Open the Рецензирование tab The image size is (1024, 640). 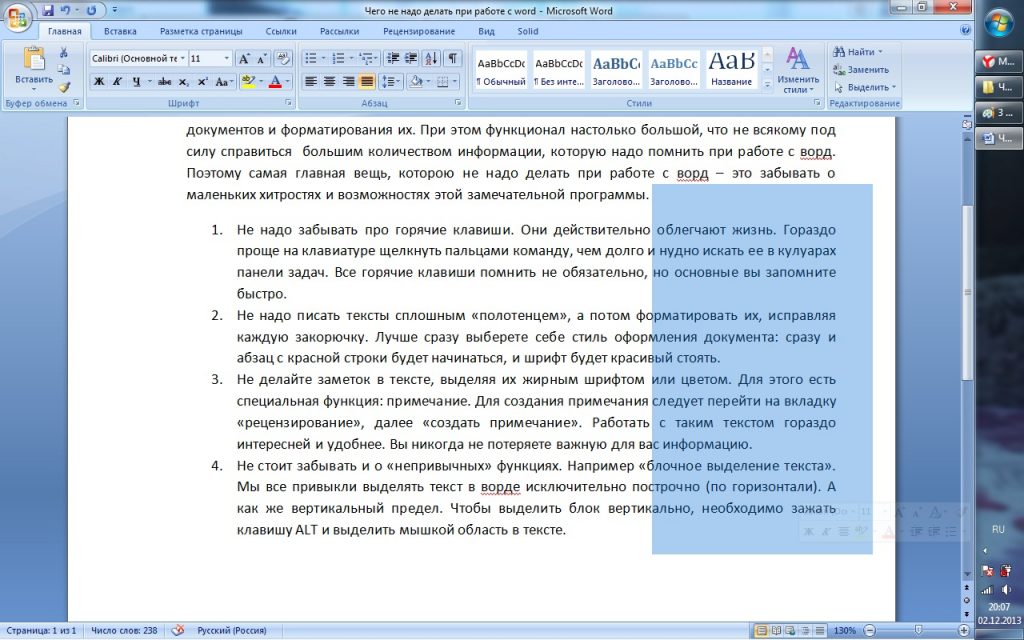coord(418,31)
